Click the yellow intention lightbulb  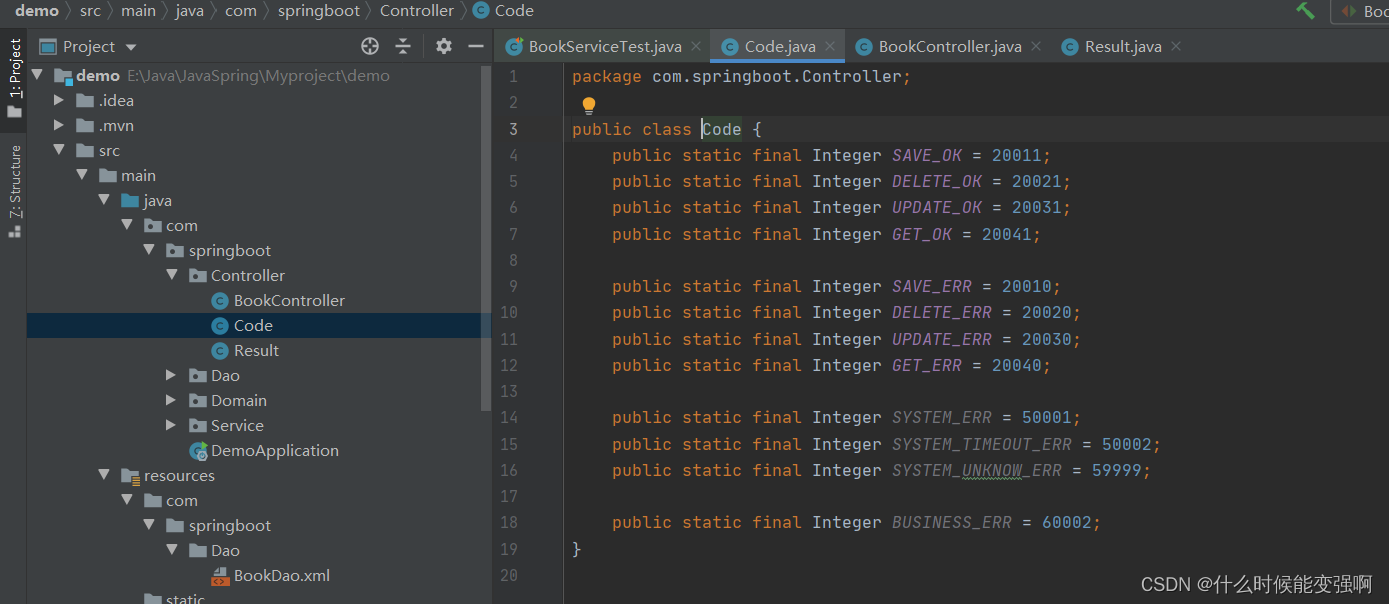tap(589, 105)
